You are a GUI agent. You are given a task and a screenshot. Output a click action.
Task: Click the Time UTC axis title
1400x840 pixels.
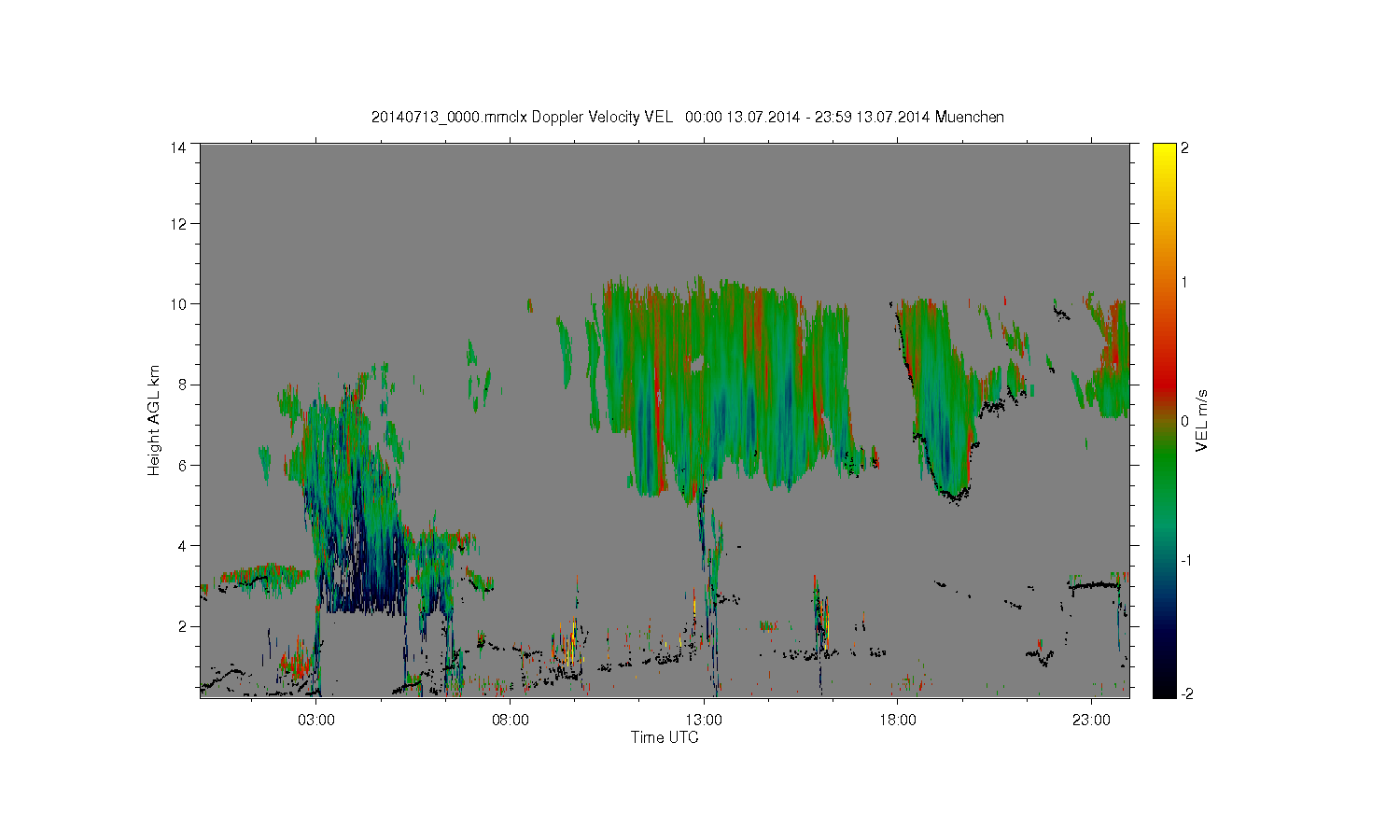point(665,737)
